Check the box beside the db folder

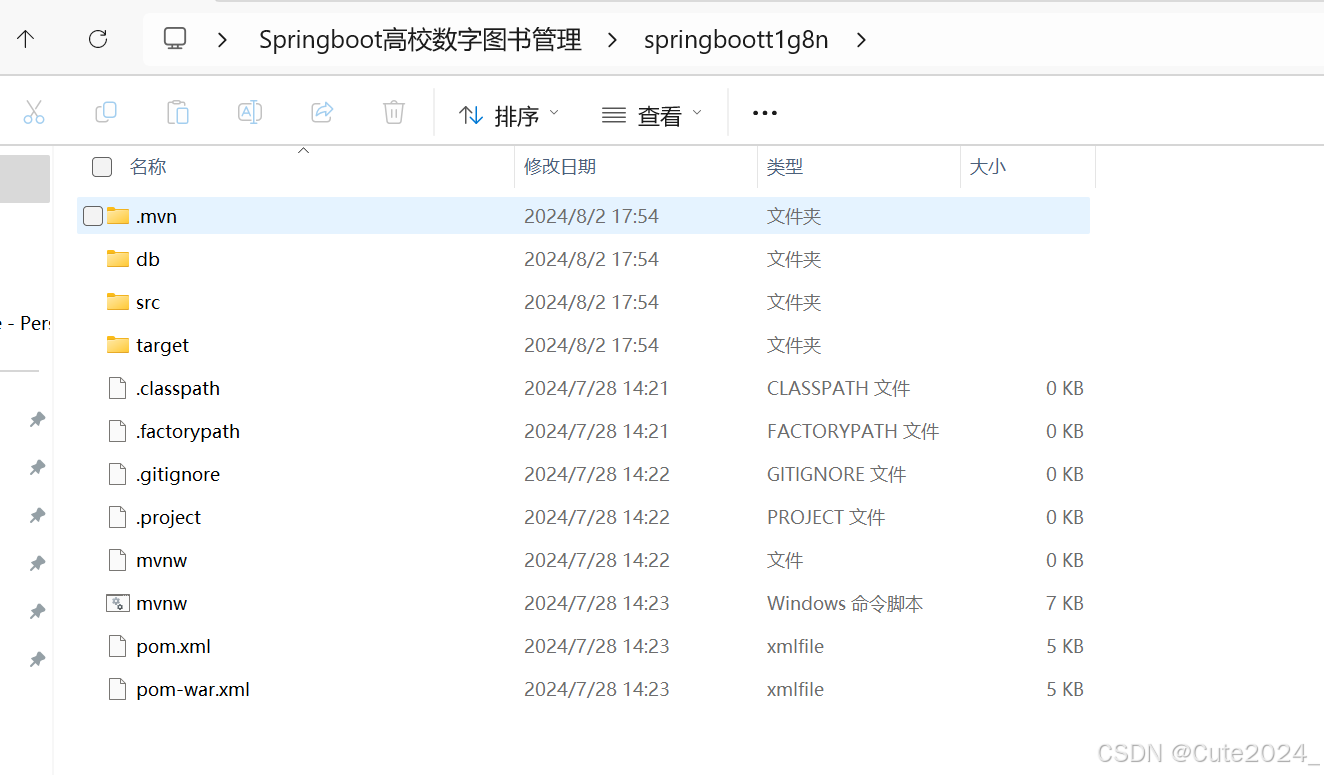click(x=93, y=258)
